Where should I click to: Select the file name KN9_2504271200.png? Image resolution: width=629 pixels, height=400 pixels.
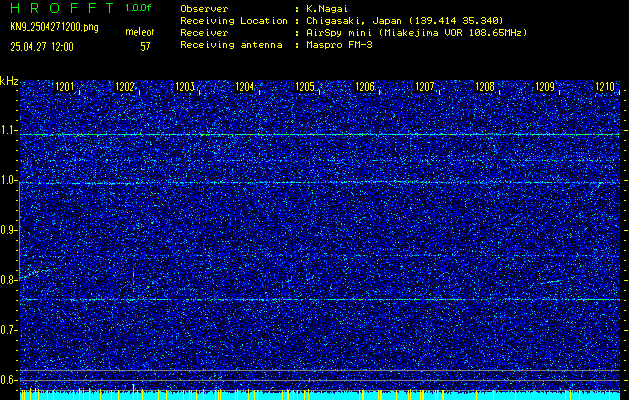(x=54, y=27)
